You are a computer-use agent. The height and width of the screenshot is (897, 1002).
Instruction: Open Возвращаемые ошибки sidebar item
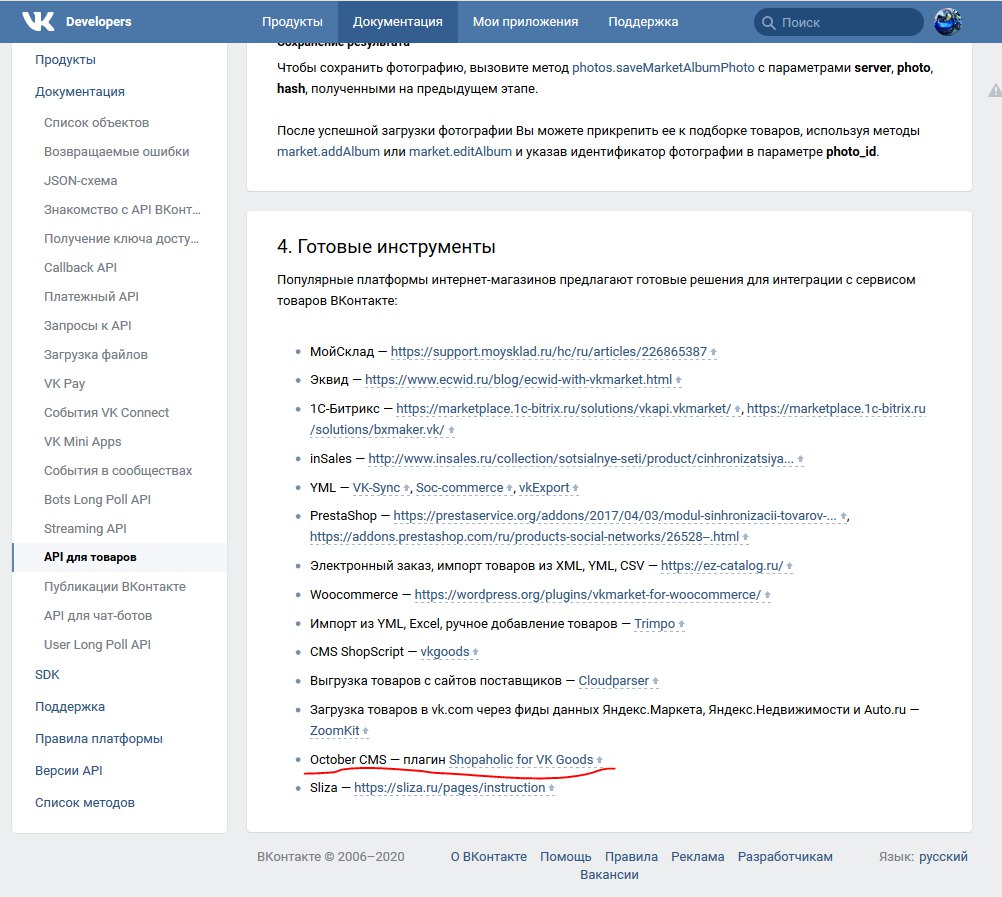116,151
